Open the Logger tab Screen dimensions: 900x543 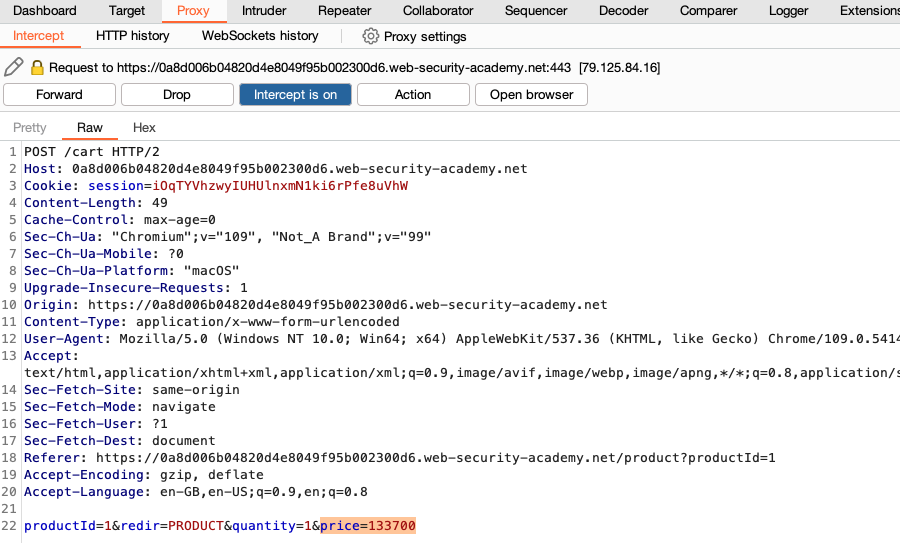788,10
